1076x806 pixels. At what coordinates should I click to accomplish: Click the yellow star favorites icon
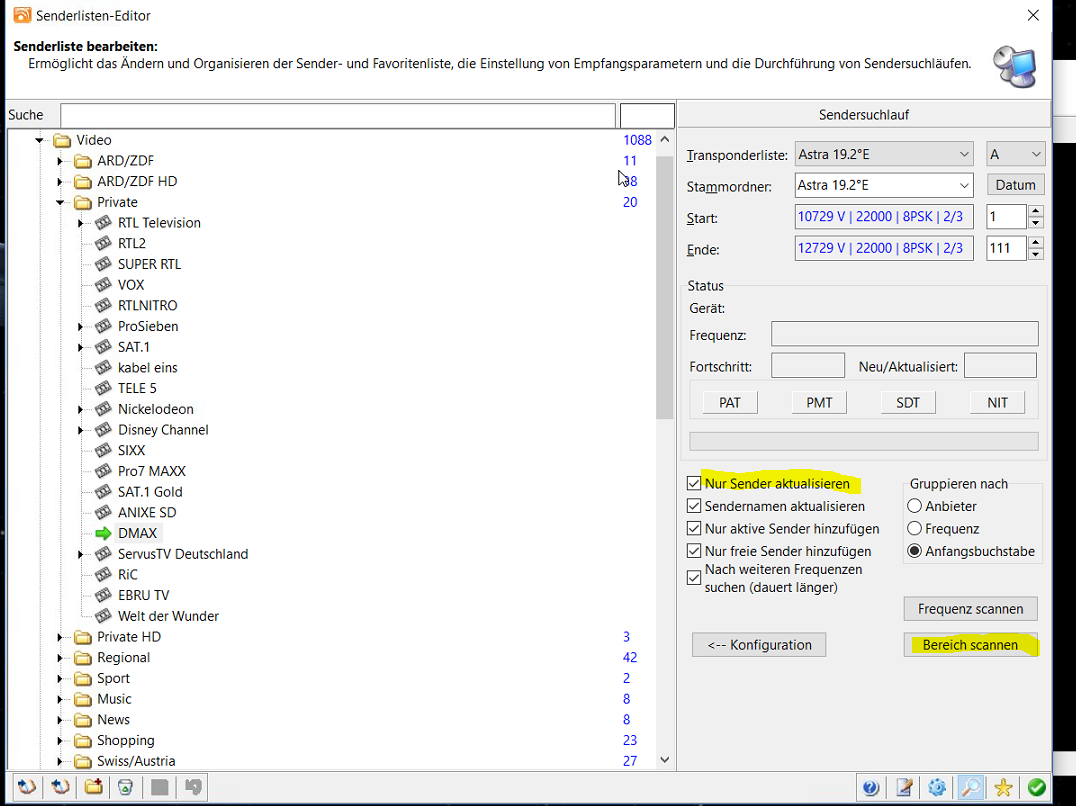click(x=1003, y=787)
